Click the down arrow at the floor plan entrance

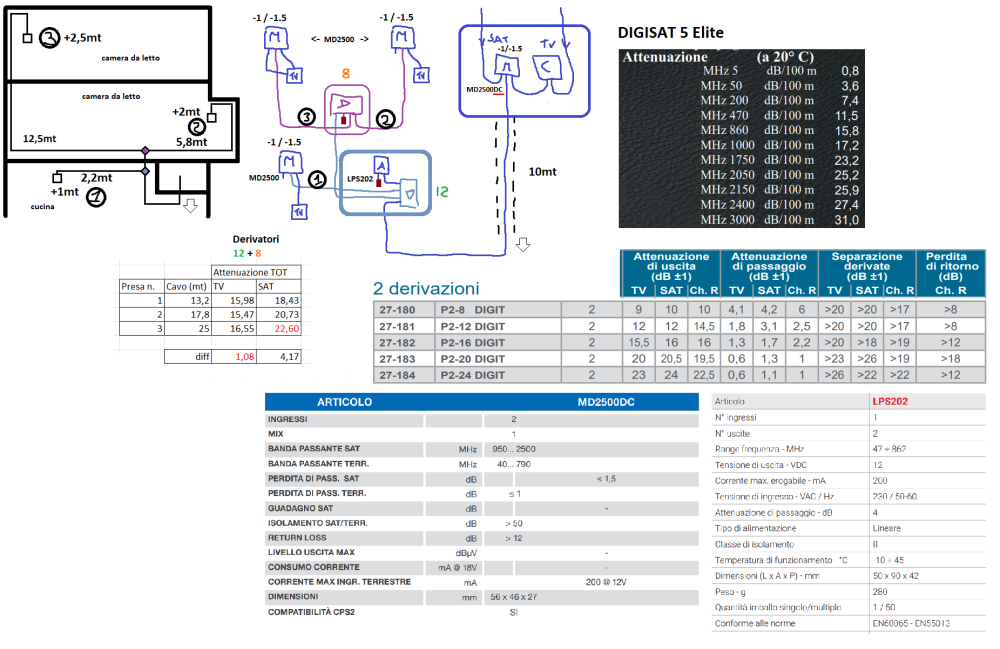190,205
